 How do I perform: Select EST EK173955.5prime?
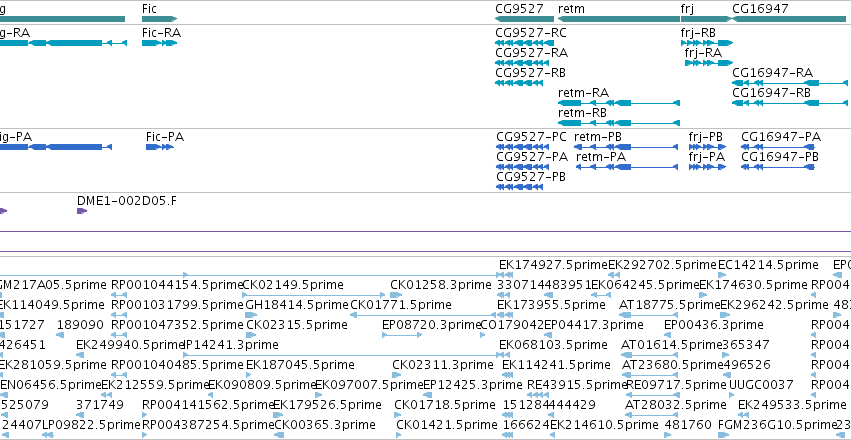coord(551,305)
